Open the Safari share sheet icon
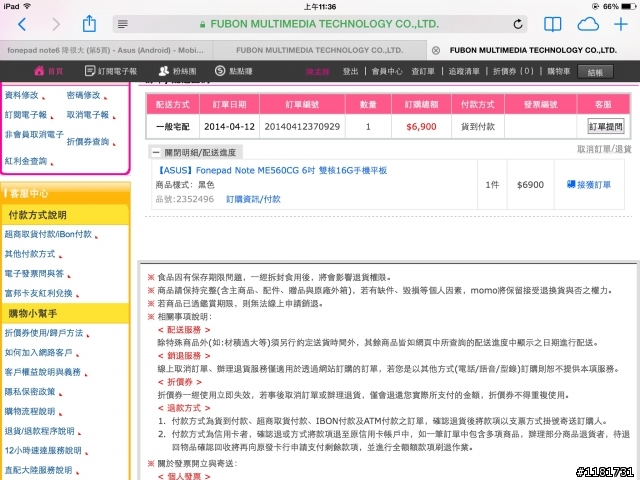This screenshot has width=640, height=480. (x=89, y=24)
